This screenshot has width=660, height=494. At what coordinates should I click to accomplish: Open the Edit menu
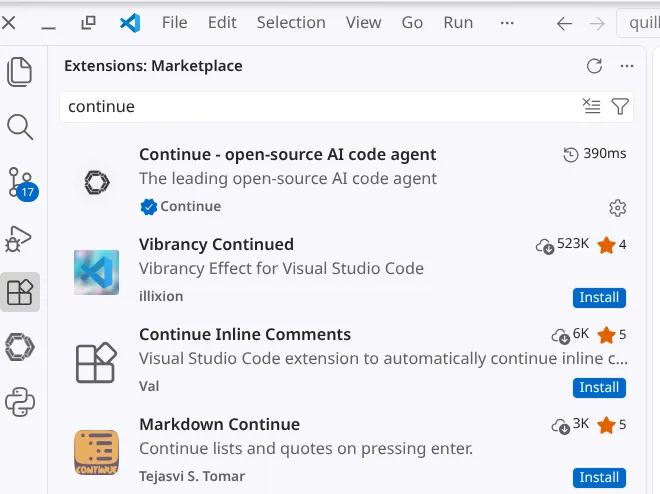coord(222,23)
